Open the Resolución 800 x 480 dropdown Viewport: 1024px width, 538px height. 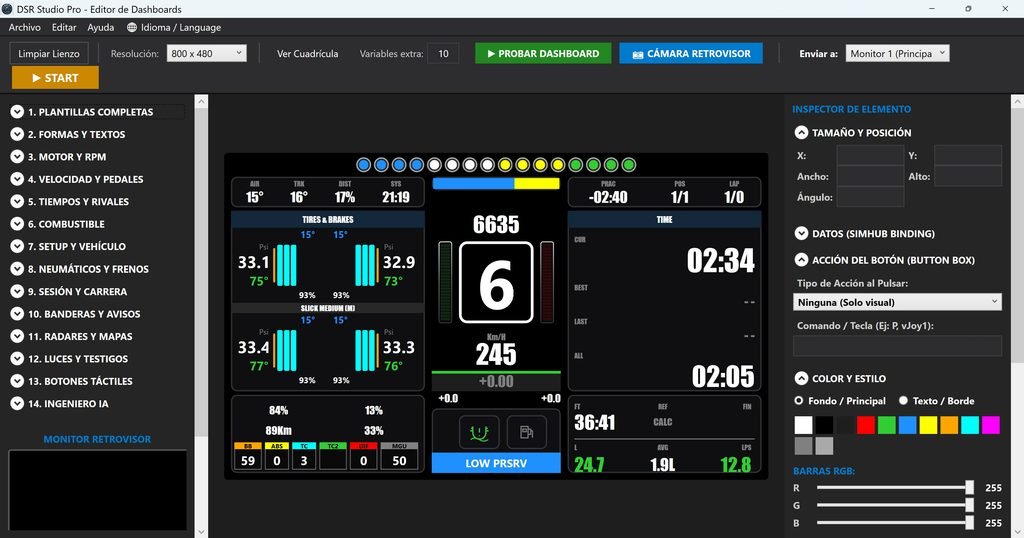(206, 54)
